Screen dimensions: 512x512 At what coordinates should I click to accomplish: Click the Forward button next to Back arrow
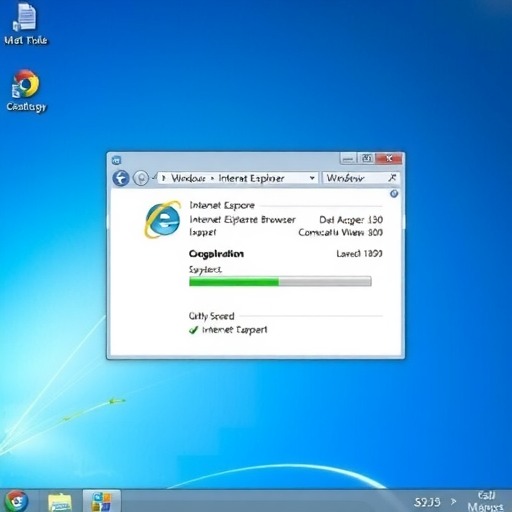[x=141, y=178]
